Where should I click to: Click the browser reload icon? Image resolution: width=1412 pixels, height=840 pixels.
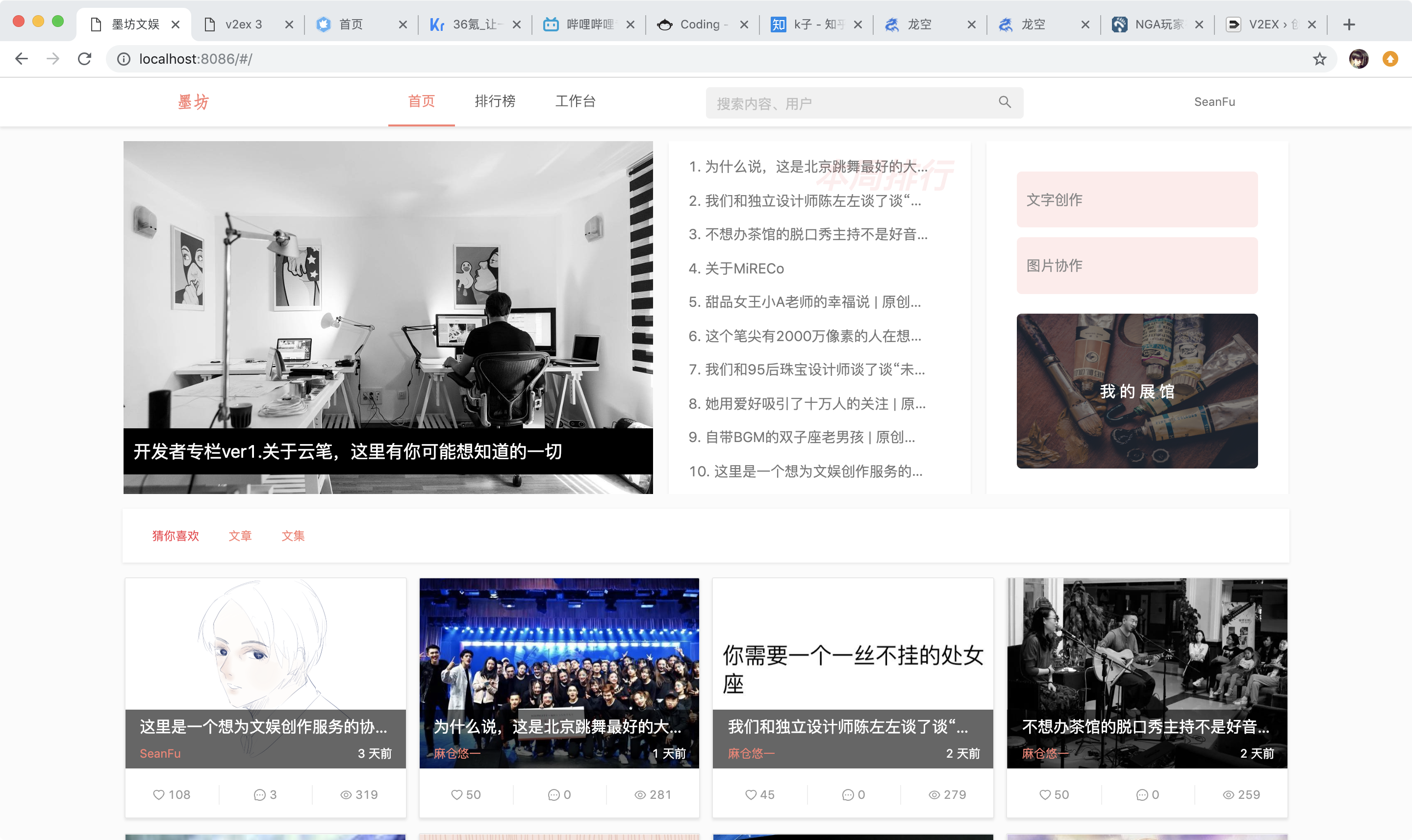click(x=84, y=59)
